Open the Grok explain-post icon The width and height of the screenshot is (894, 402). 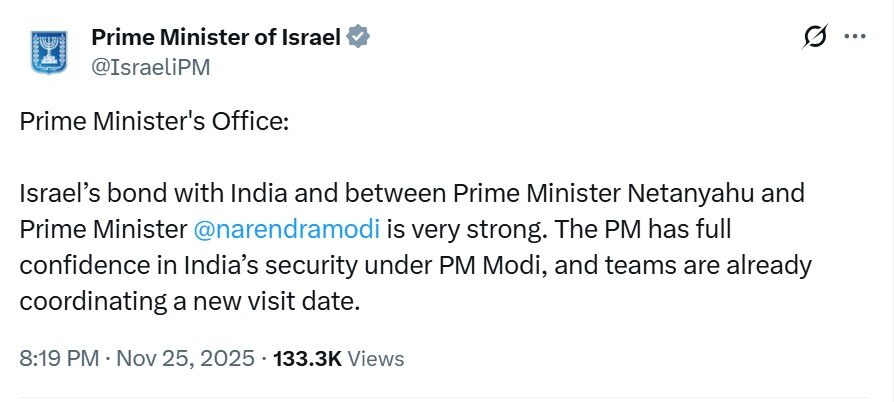point(815,38)
